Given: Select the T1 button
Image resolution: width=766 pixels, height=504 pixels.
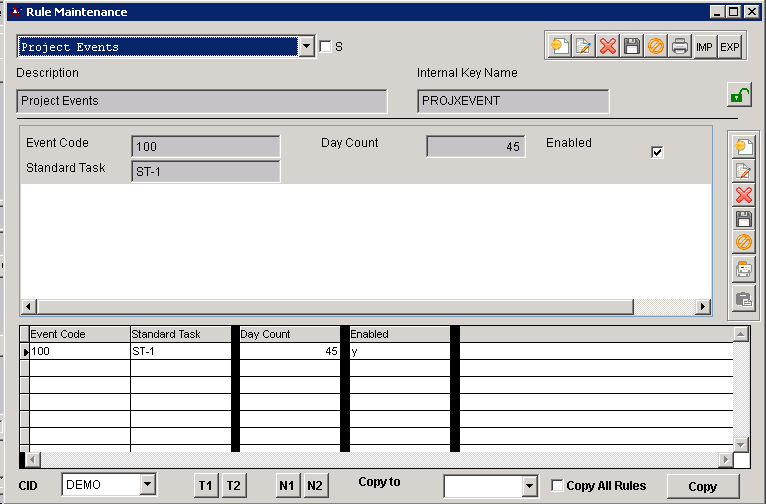Looking at the screenshot, I should [205, 485].
